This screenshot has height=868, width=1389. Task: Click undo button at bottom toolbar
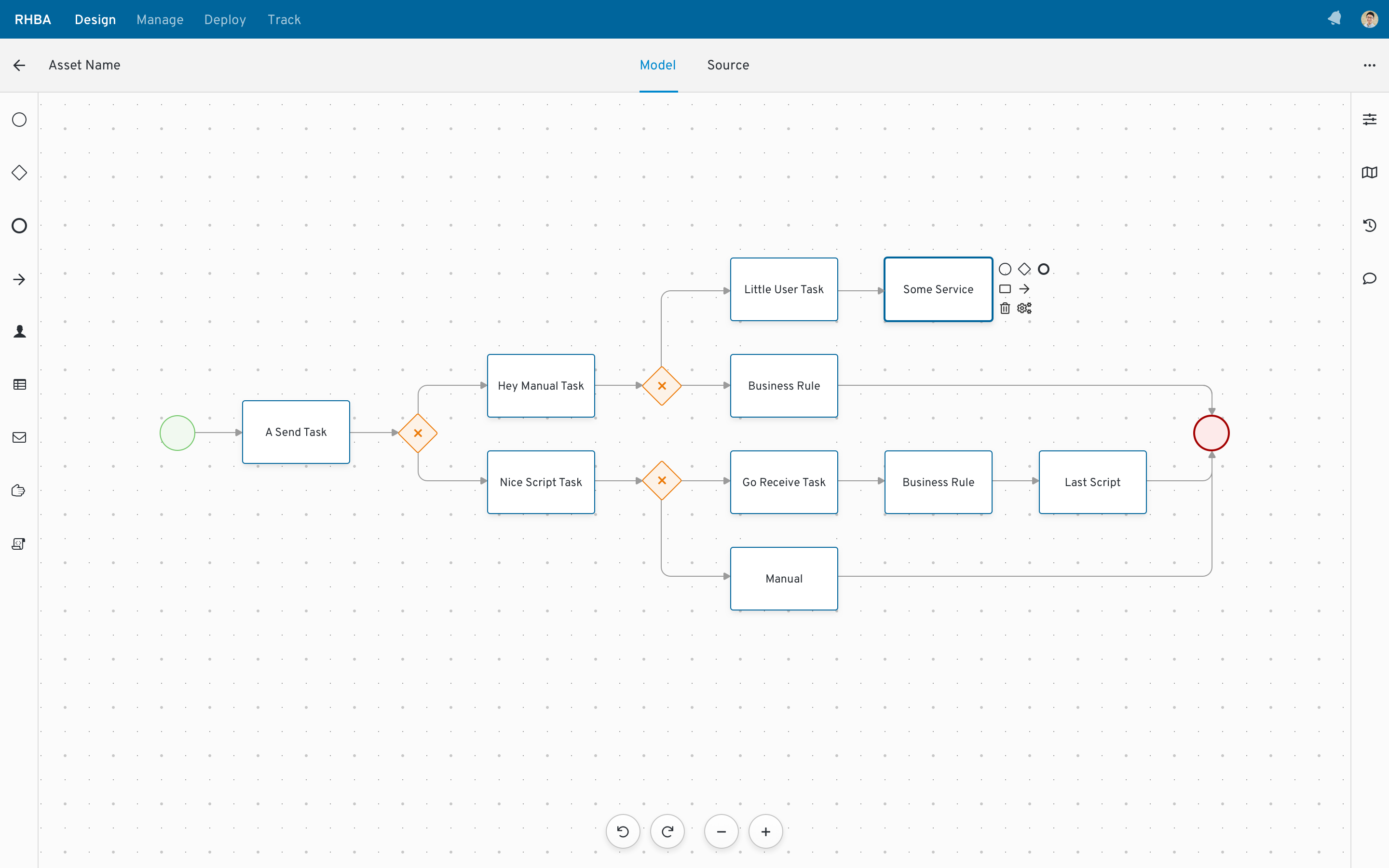coord(623,832)
